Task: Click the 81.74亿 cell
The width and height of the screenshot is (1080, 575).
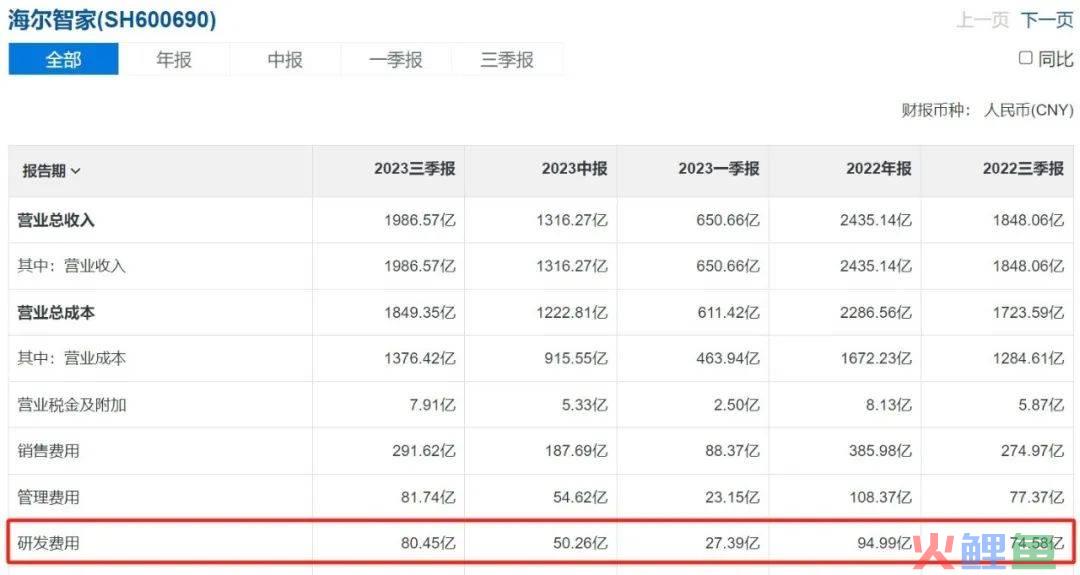Action: pyautogui.click(x=428, y=497)
